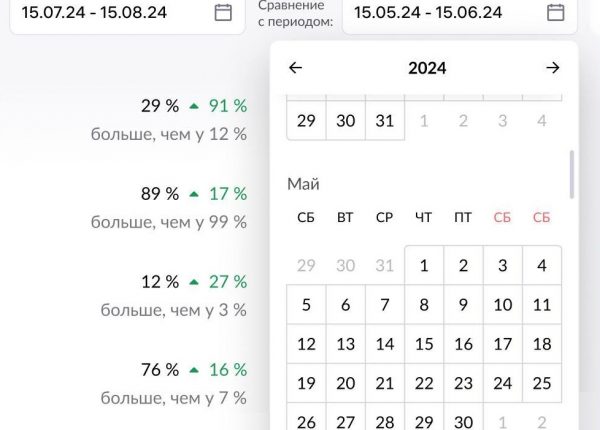Click May 2 in the calendar
600x430 pixels.
pyautogui.click(x=463, y=266)
